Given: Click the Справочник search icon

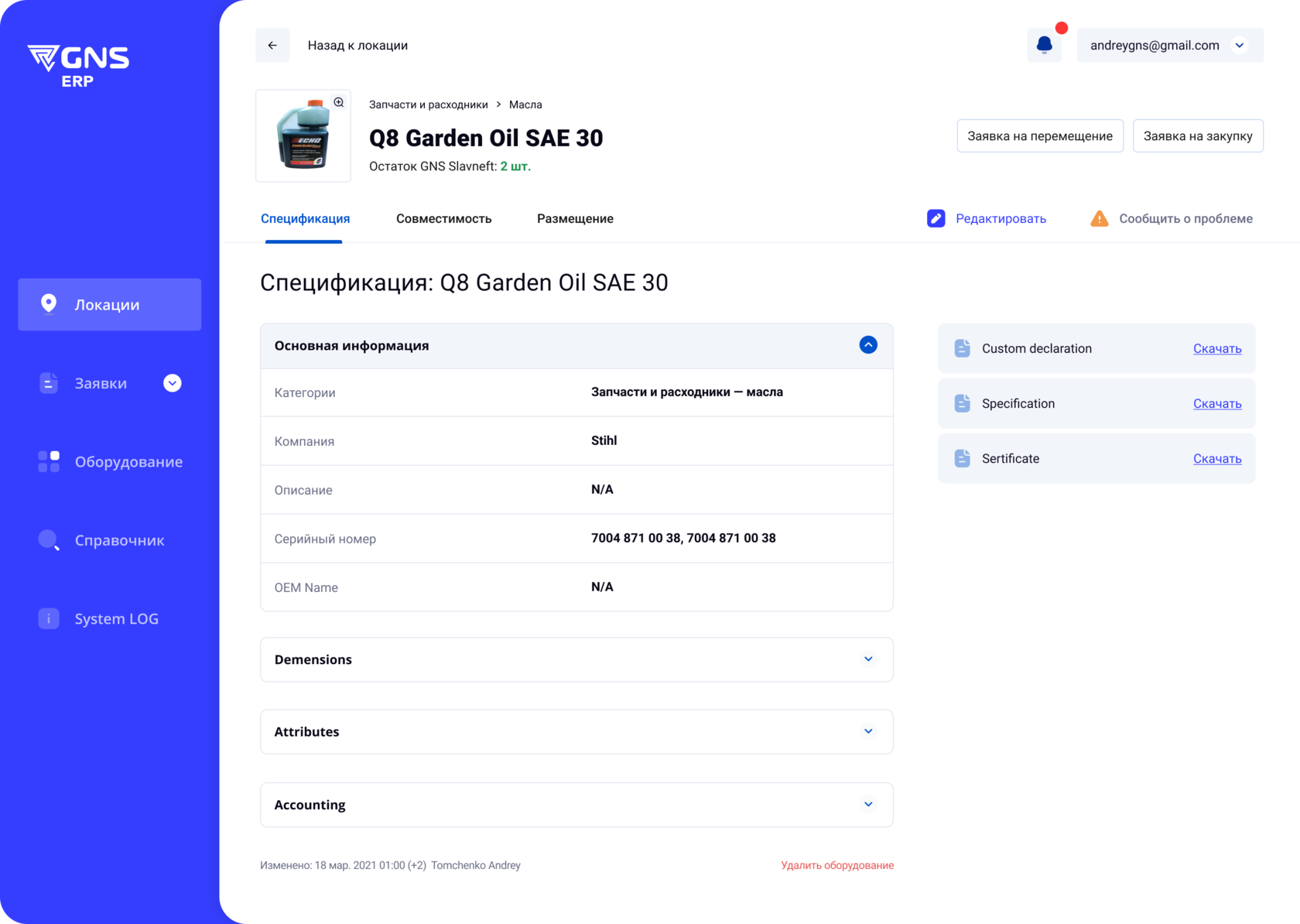Looking at the screenshot, I should point(49,540).
